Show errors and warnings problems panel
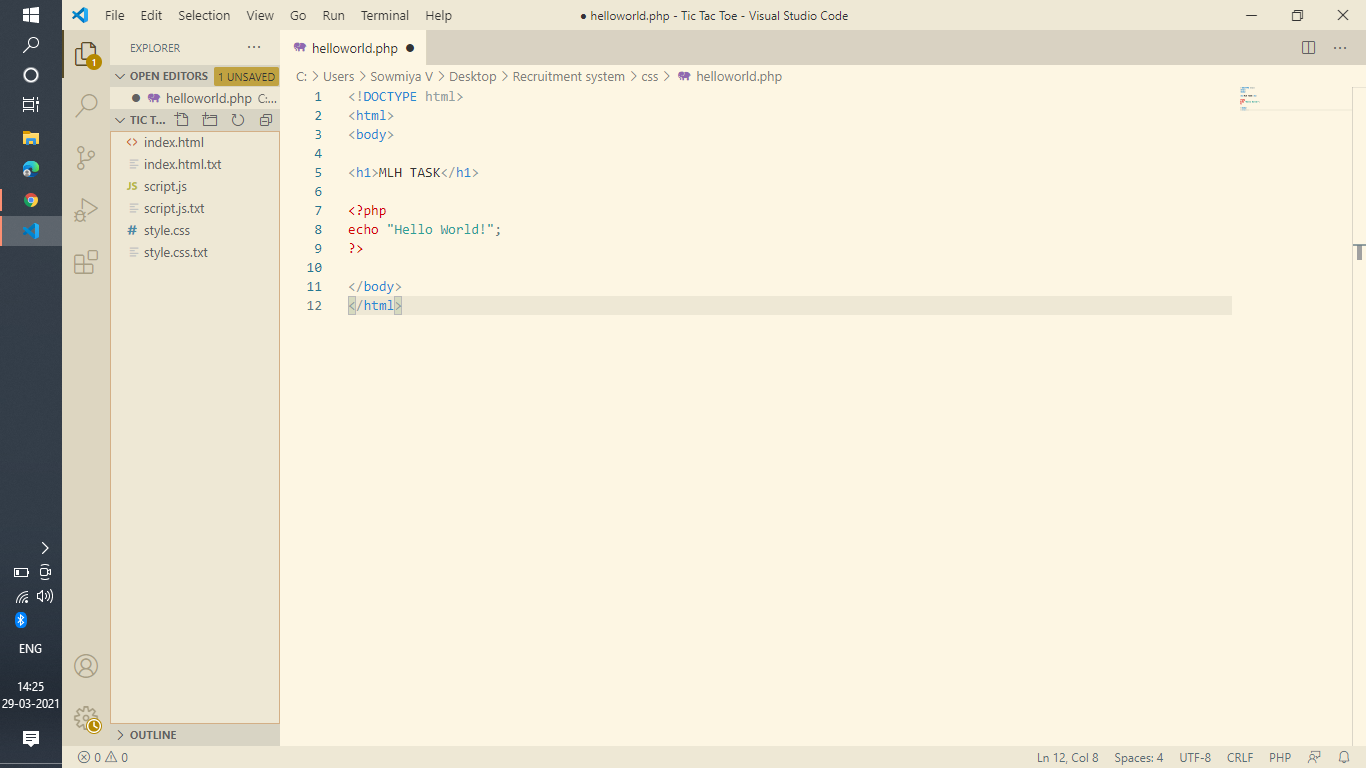 coord(103,757)
